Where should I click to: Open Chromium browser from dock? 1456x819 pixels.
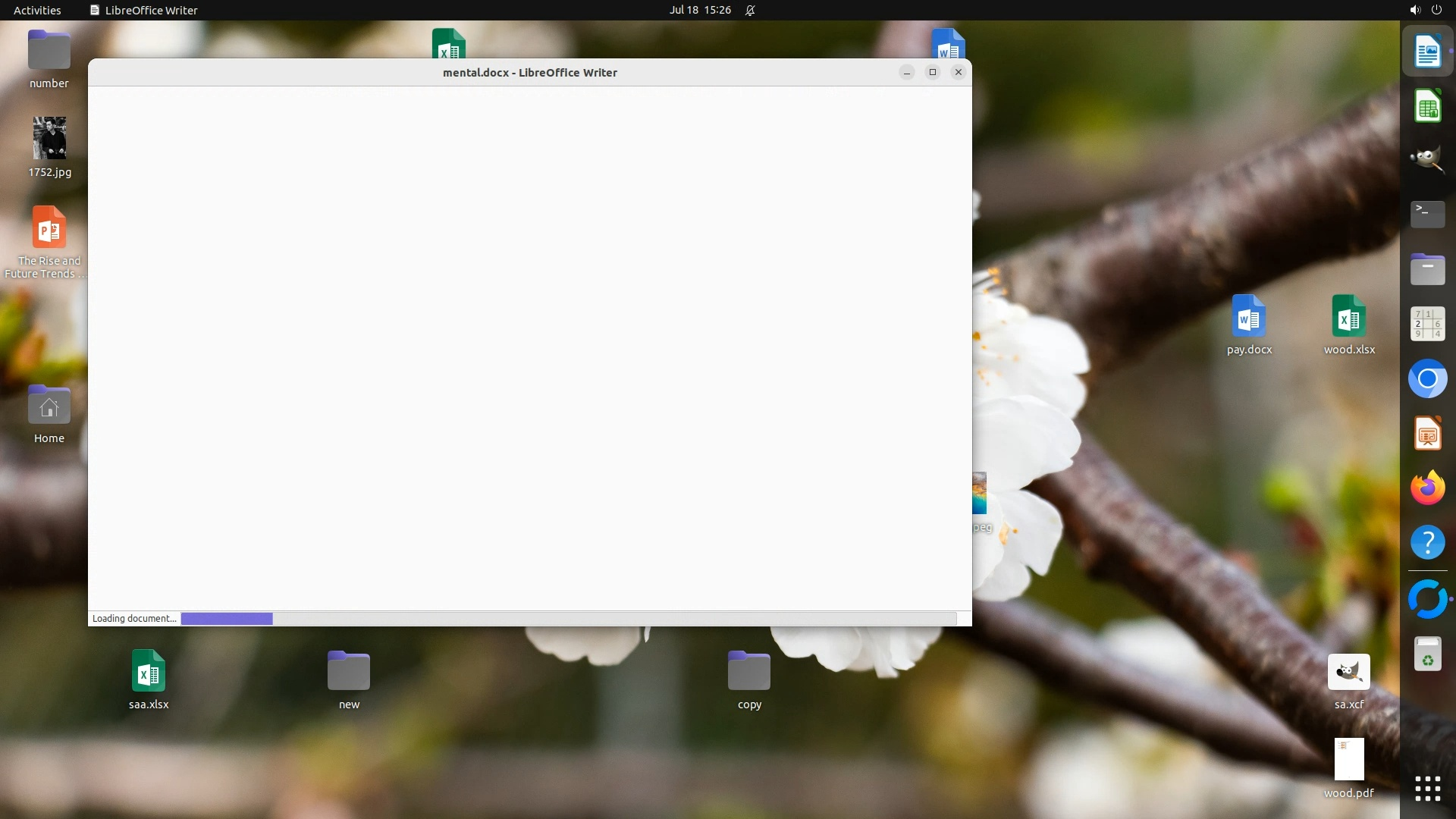[x=1427, y=378]
